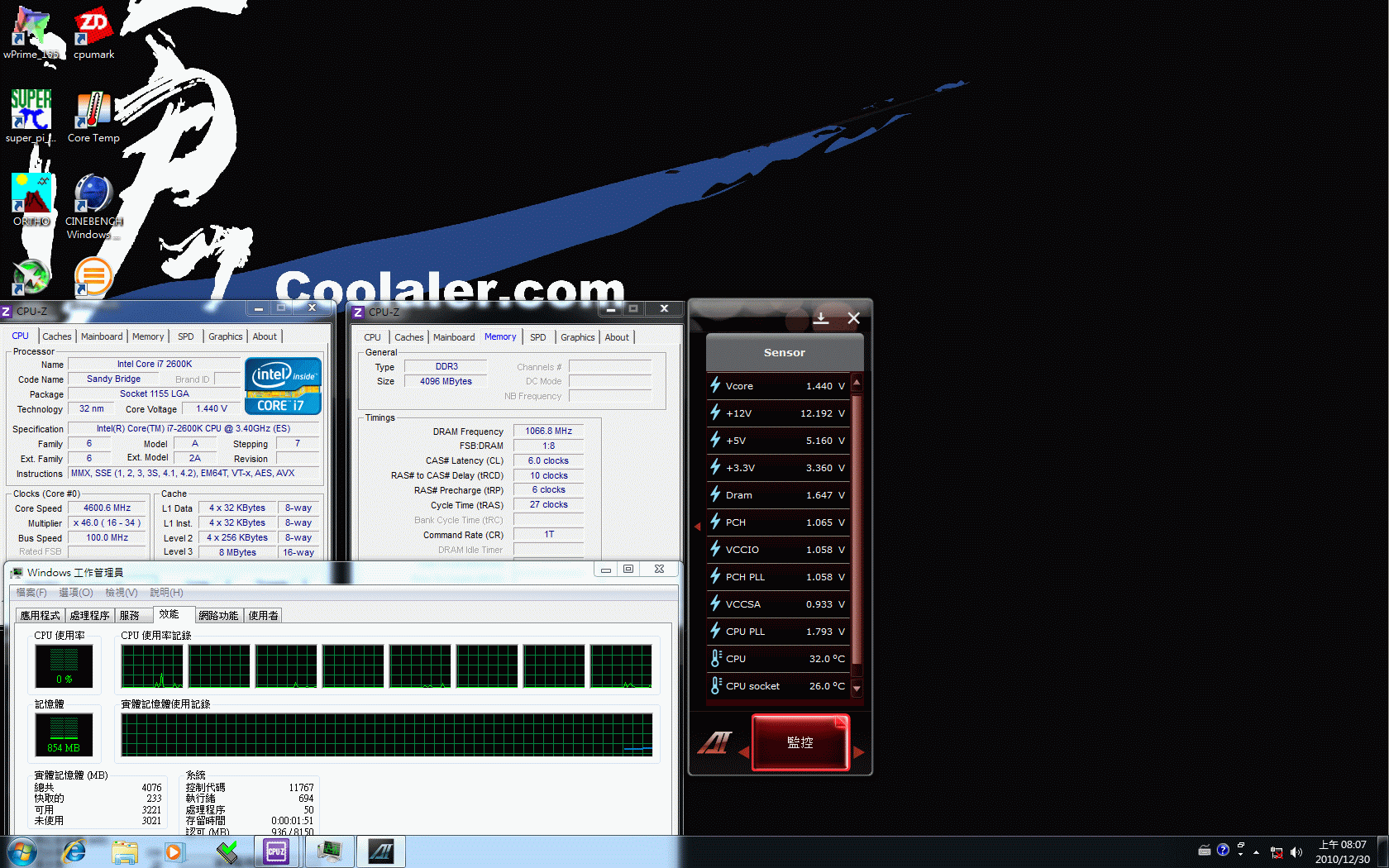
Task: Switch to AI Suite taskbar button
Action: point(381,851)
